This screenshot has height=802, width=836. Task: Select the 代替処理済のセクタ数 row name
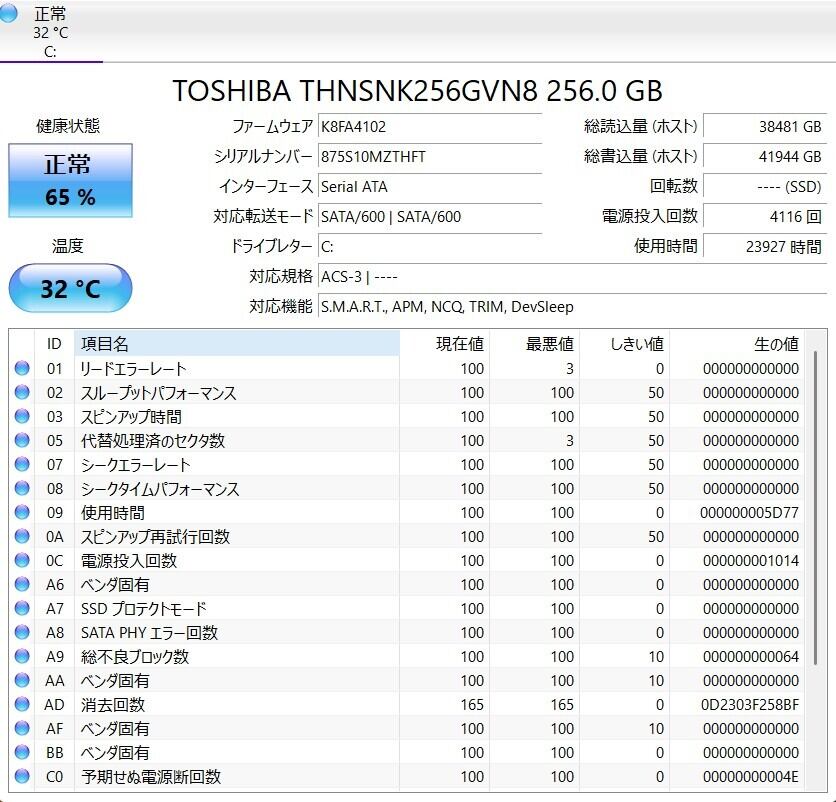tap(152, 440)
